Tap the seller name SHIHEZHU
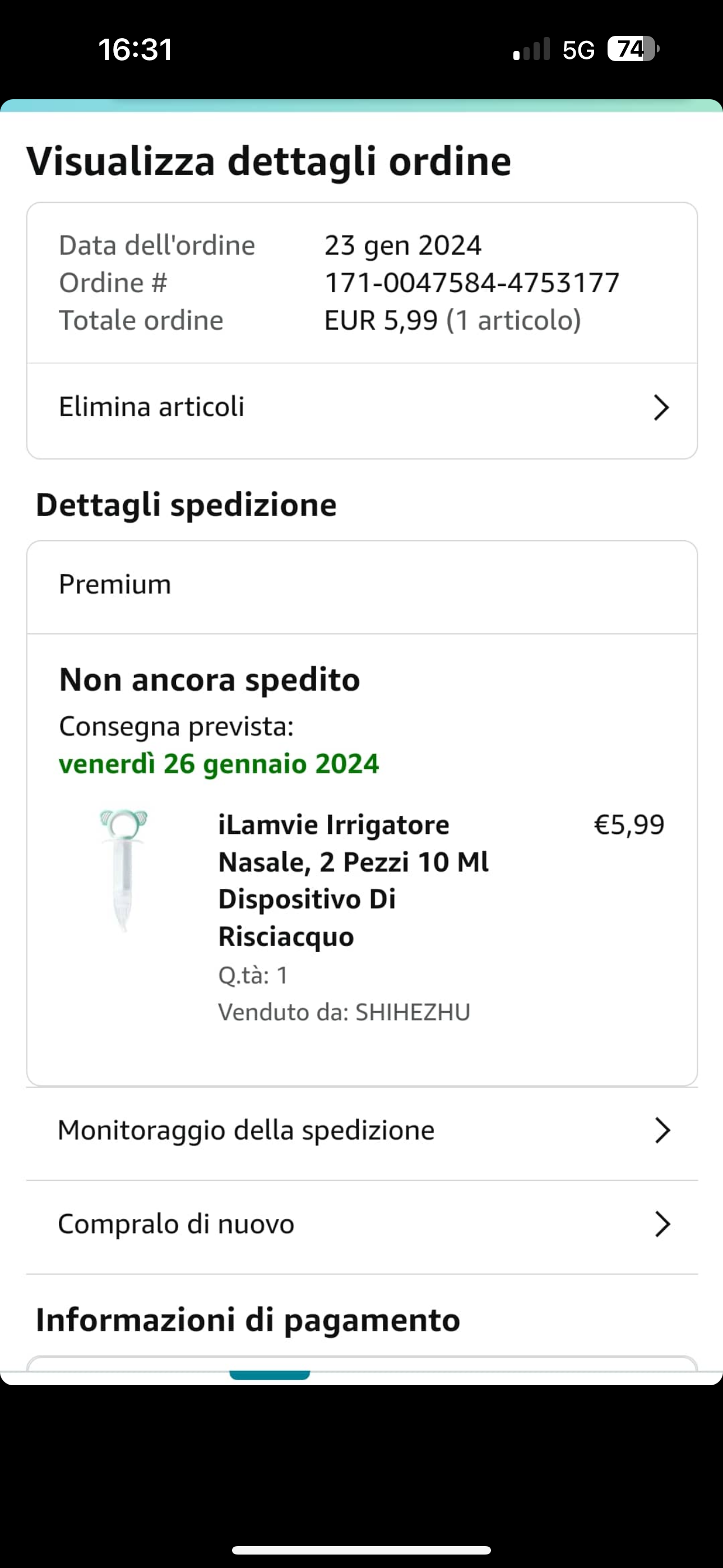 pos(413,1012)
